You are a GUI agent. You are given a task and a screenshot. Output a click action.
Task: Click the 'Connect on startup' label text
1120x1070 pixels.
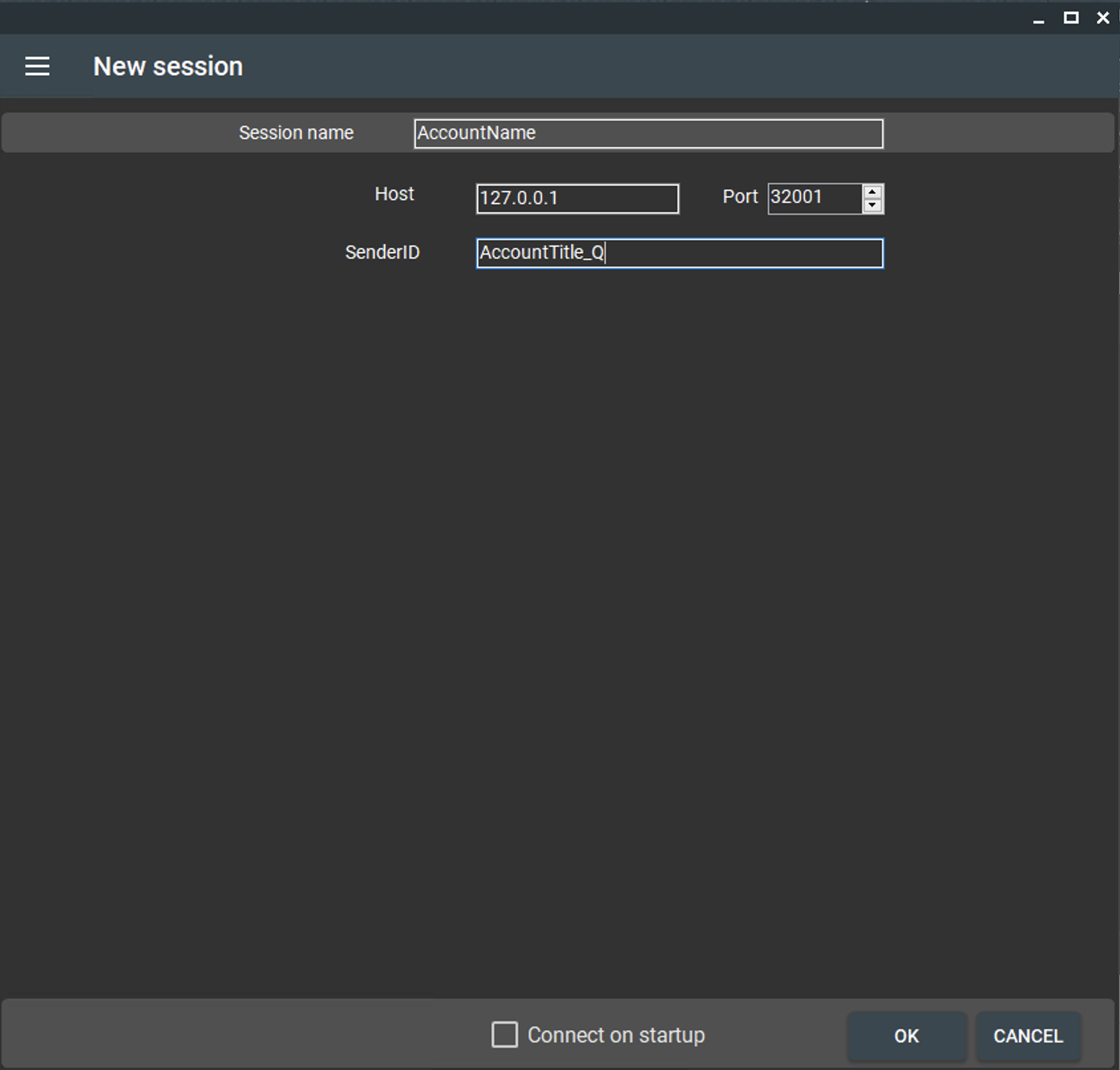click(x=615, y=1035)
